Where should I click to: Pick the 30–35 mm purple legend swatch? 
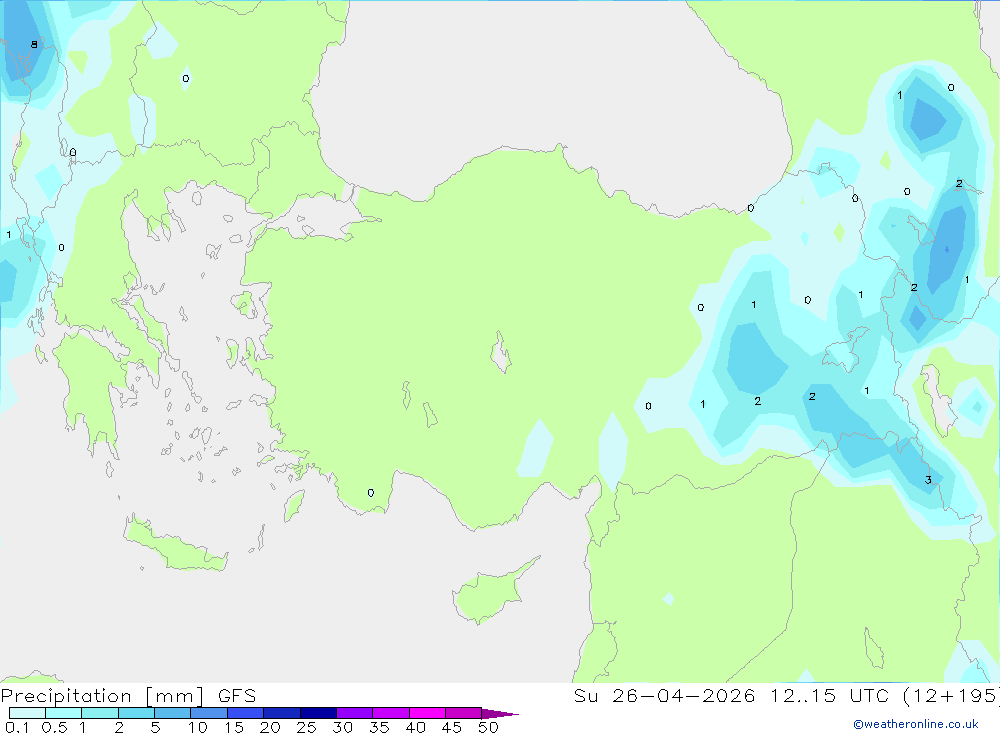(354, 713)
